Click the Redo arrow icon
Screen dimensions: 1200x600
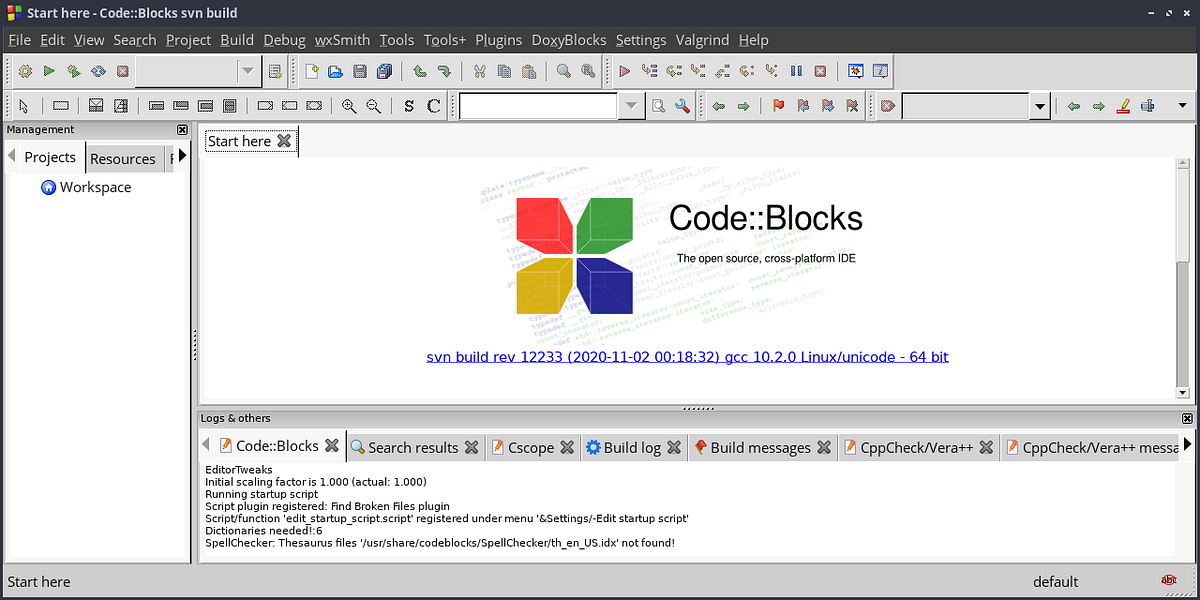[x=444, y=71]
